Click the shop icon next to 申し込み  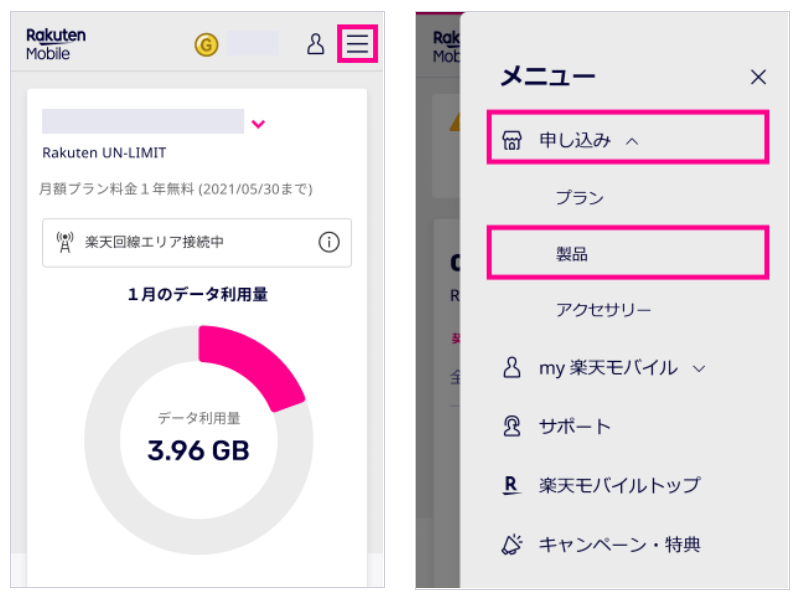pyautogui.click(x=512, y=140)
